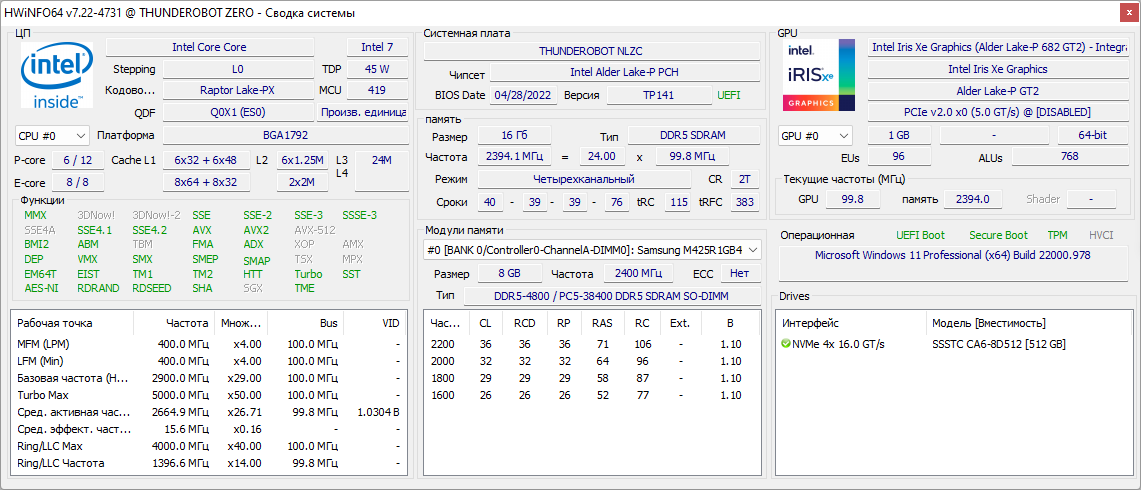Click the TPM status label
The width and height of the screenshot is (1141, 490).
(1057, 235)
